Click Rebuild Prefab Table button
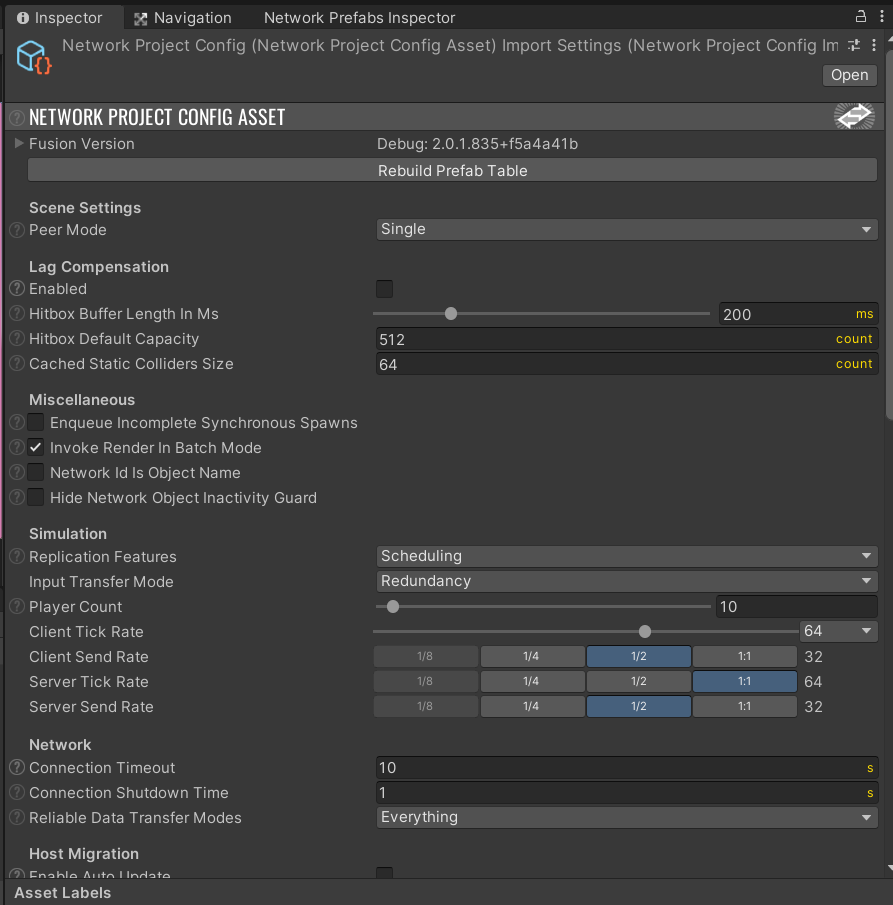Screen dimensions: 893x905 (453, 170)
